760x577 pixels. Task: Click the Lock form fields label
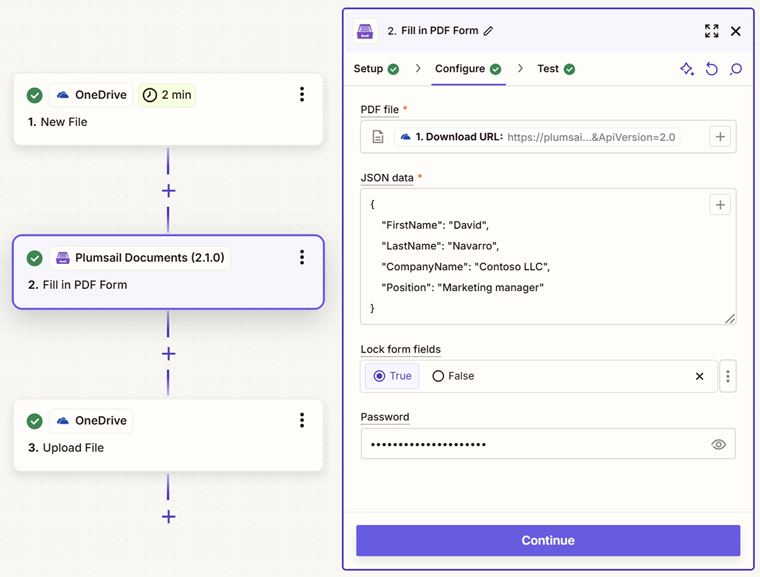coord(400,349)
